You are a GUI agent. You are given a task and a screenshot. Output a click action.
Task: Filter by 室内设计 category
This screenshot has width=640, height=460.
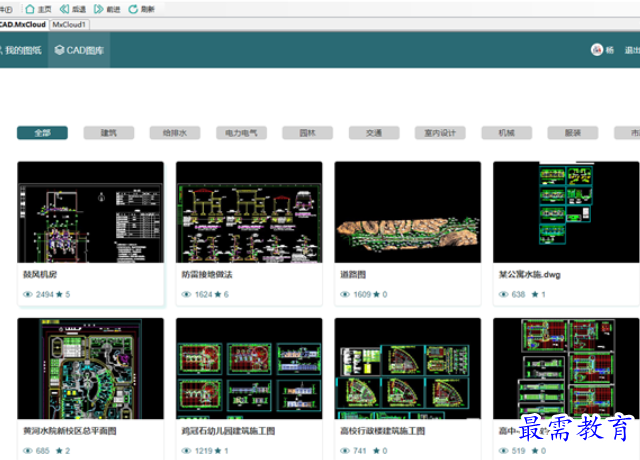pyautogui.click(x=440, y=133)
